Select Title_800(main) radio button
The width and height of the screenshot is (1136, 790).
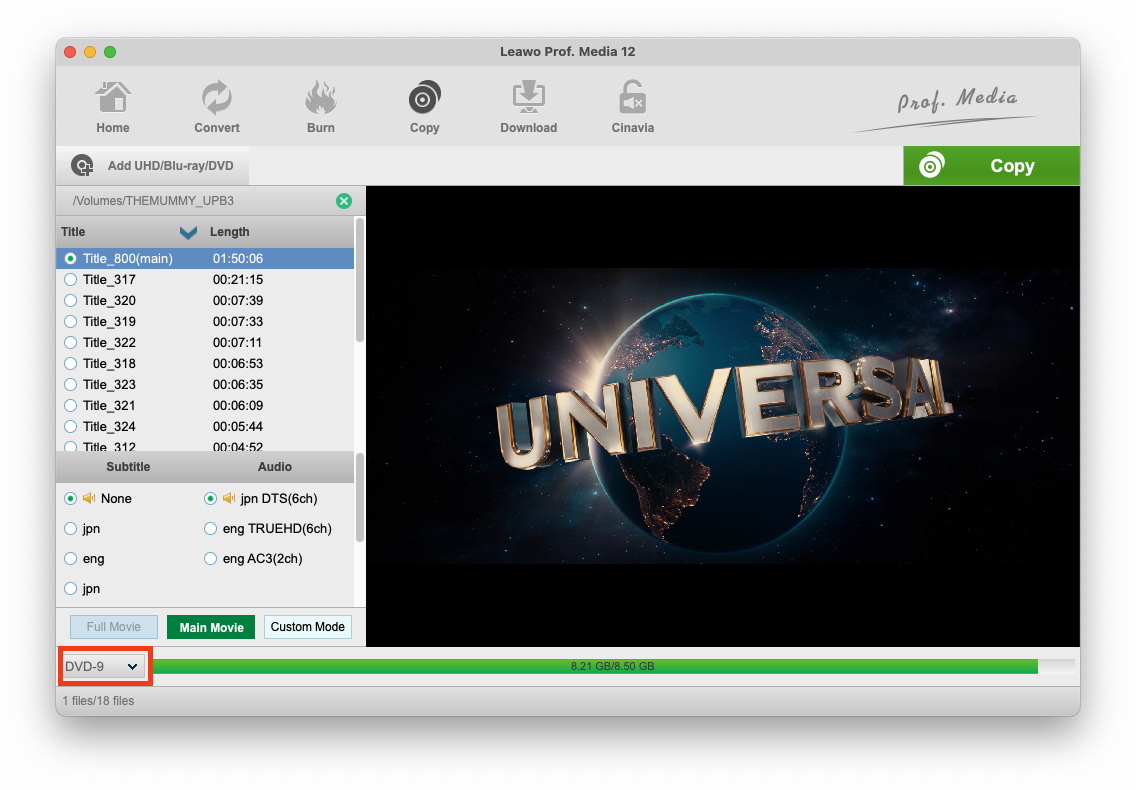pos(70,259)
